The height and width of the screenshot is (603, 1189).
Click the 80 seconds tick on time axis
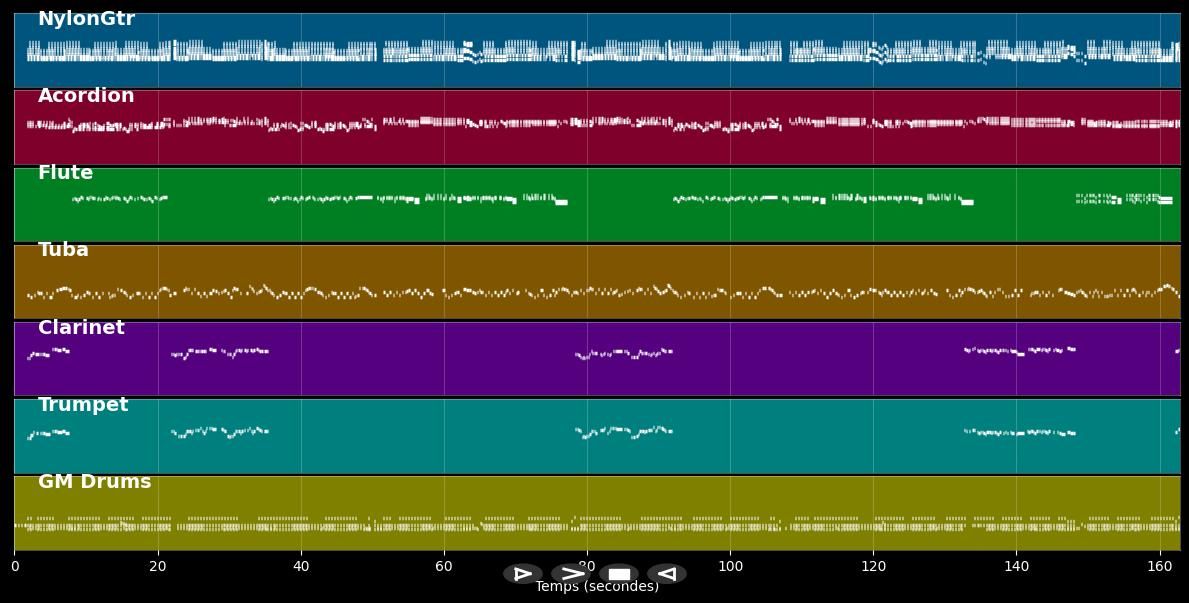pos(587,566)
